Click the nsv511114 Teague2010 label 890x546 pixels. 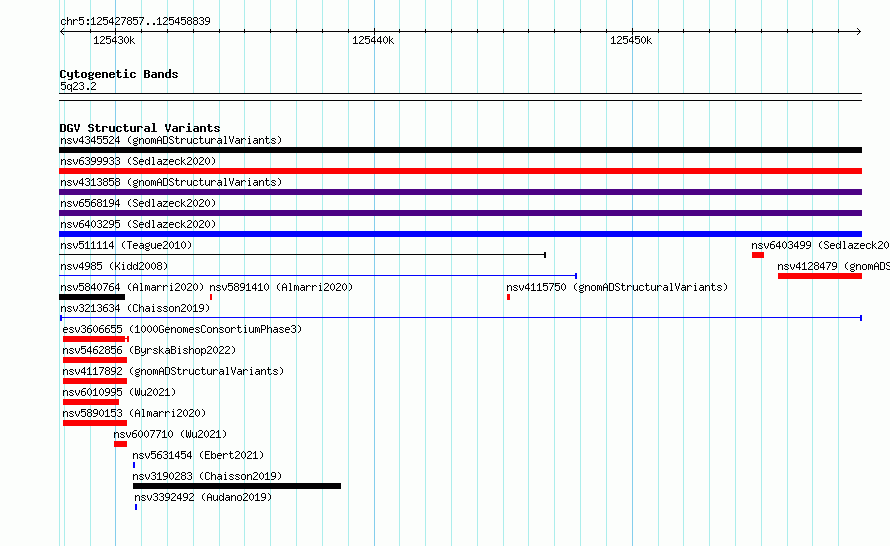point(126,245)
